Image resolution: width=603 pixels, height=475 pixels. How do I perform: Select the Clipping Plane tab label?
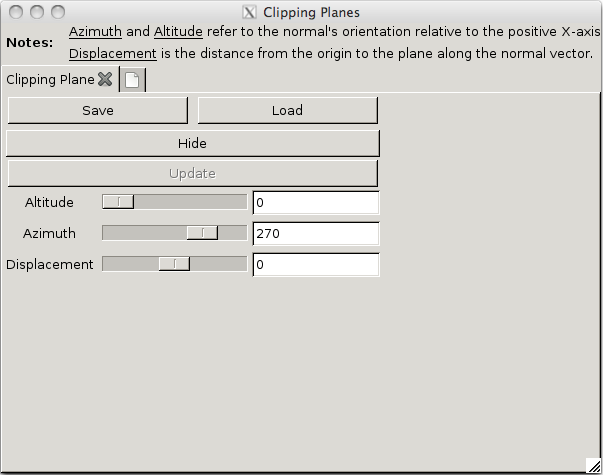point(50,79)
